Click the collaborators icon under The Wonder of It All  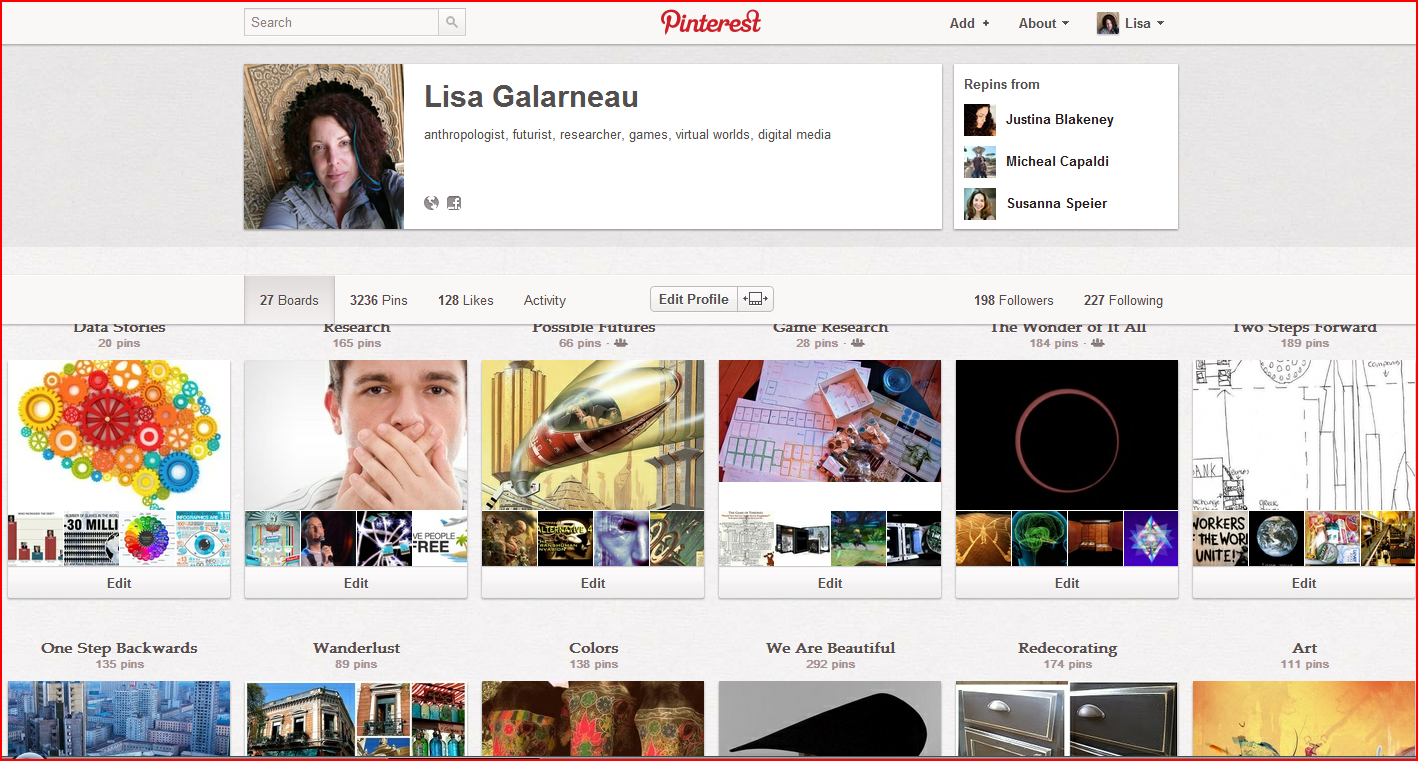pyautogui.click(x=1098, y=343)
